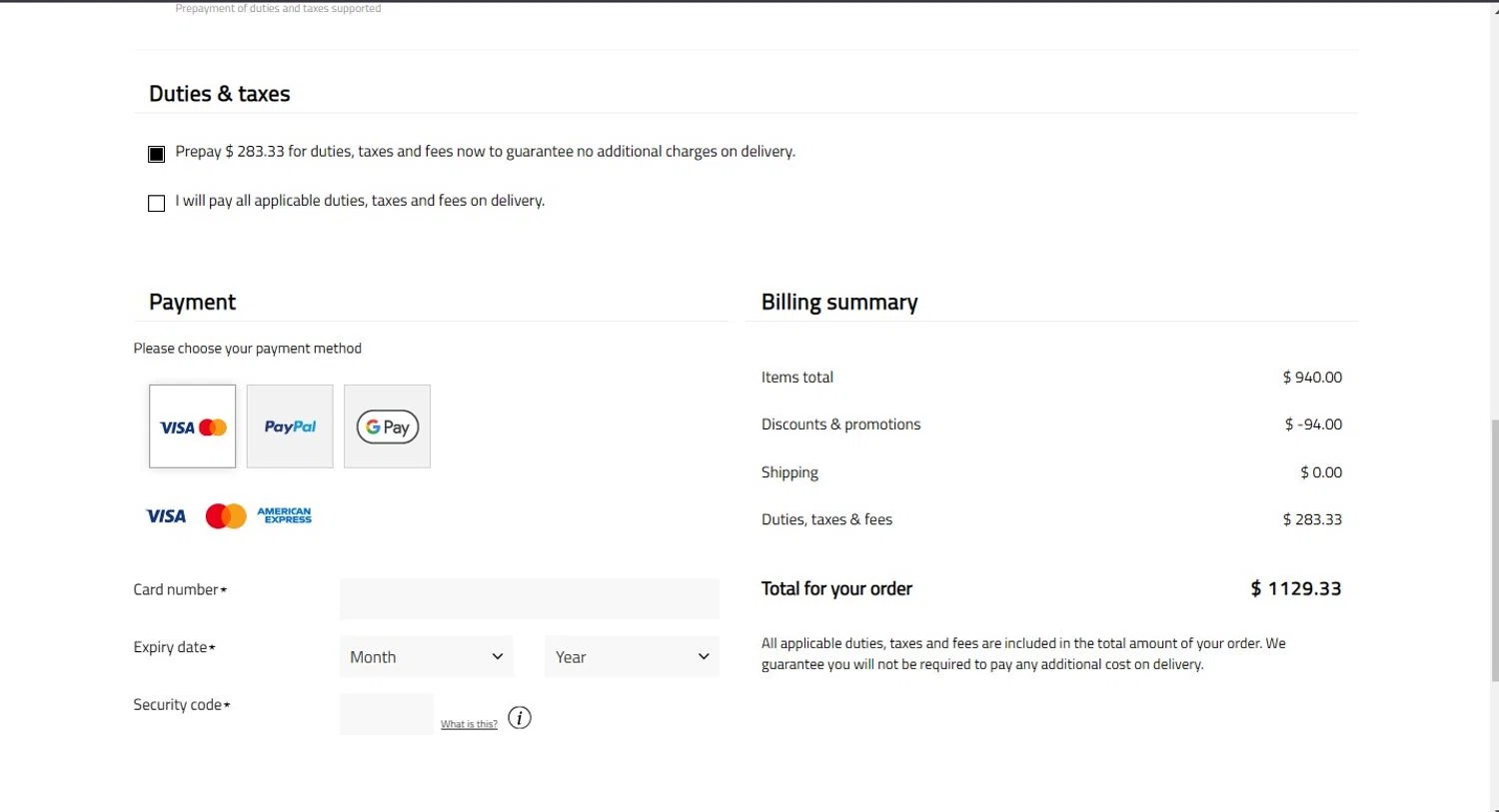Click the 'Items total' row label
1499x812 pixels.
click(797, 378)
